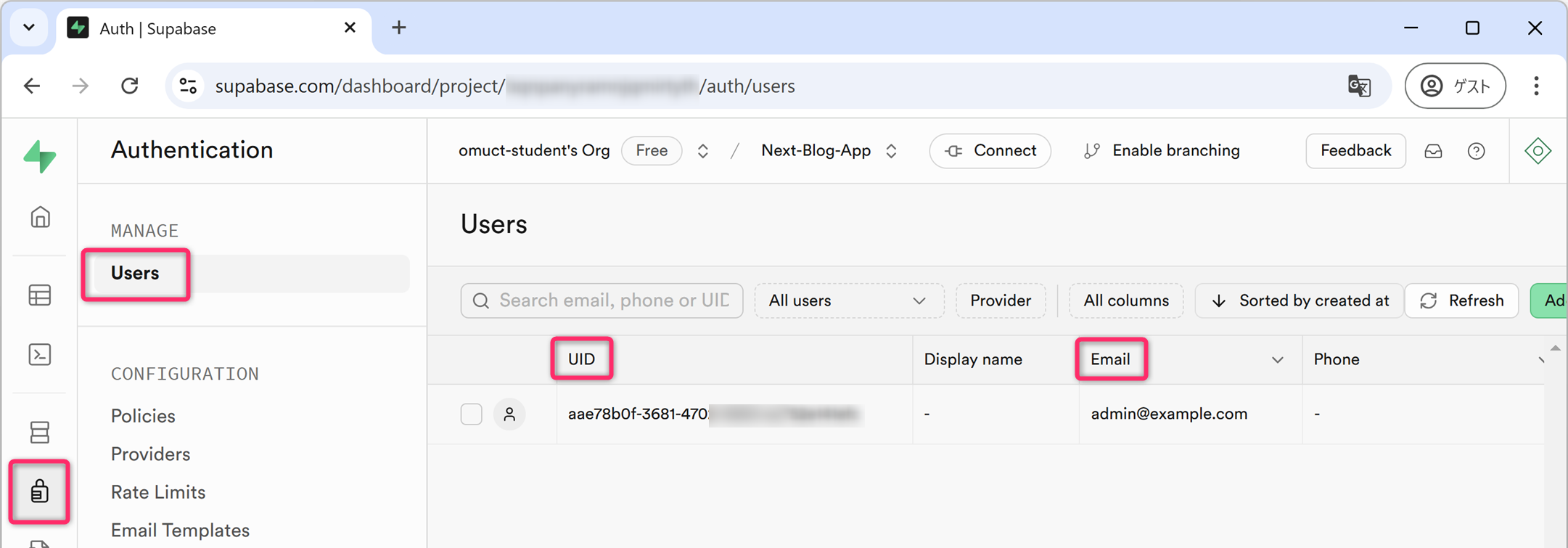
Task: Open the Database icon in sidebar
Action: pyautogui.click(x=40, y=432)
